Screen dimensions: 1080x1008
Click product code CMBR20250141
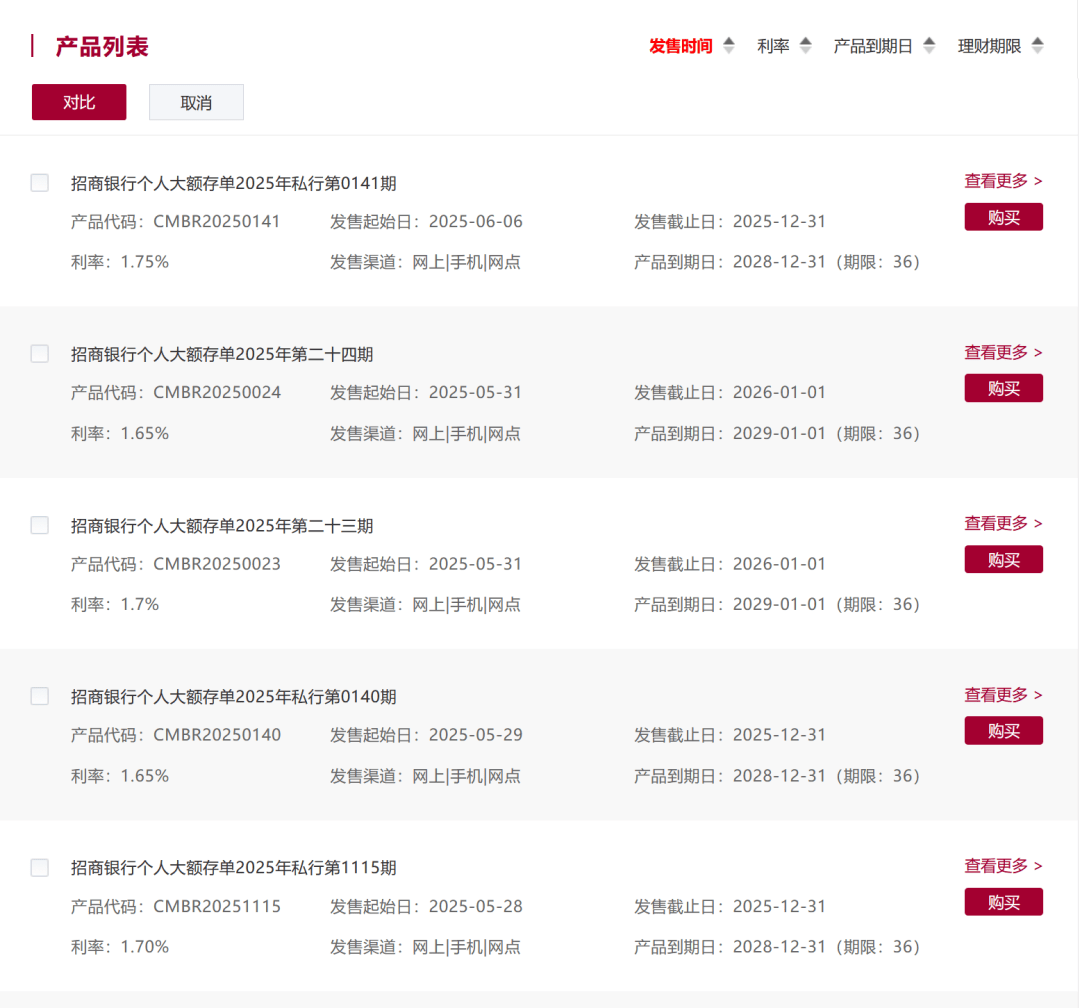coord(216,221)
